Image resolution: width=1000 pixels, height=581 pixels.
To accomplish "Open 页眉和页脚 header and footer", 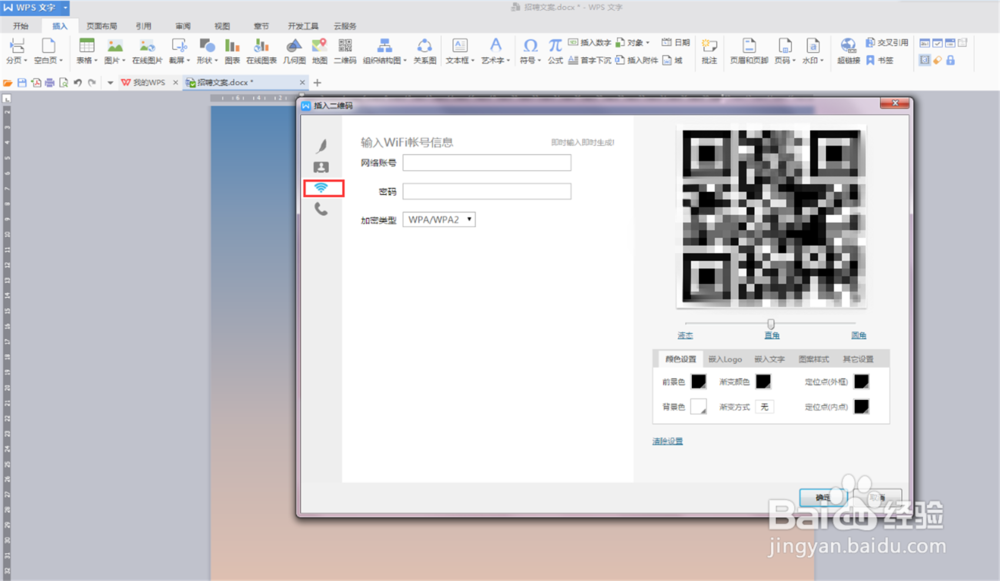I will click(749, 51).
